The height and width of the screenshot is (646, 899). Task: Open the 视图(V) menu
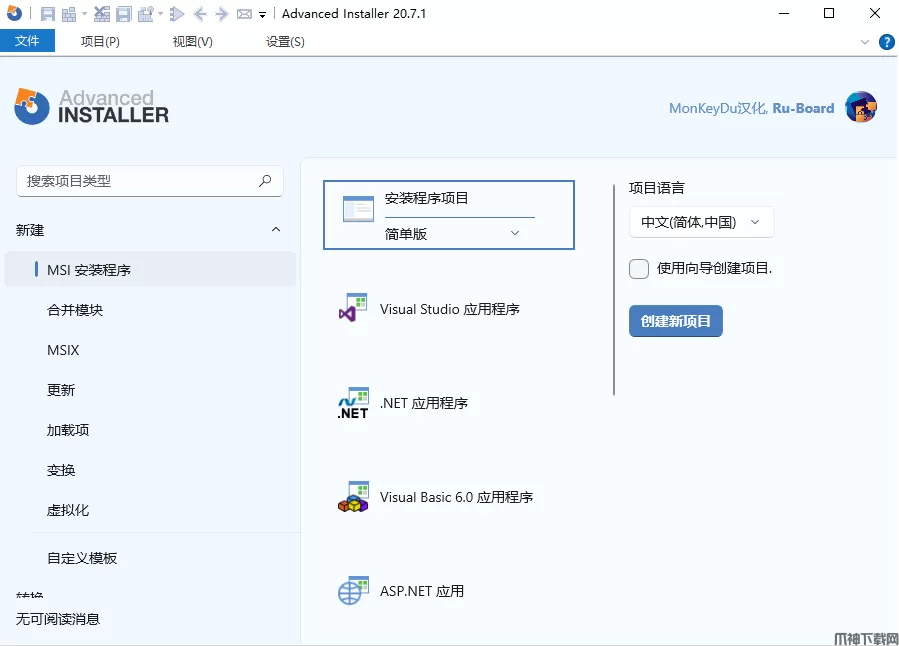click(192, 41)
